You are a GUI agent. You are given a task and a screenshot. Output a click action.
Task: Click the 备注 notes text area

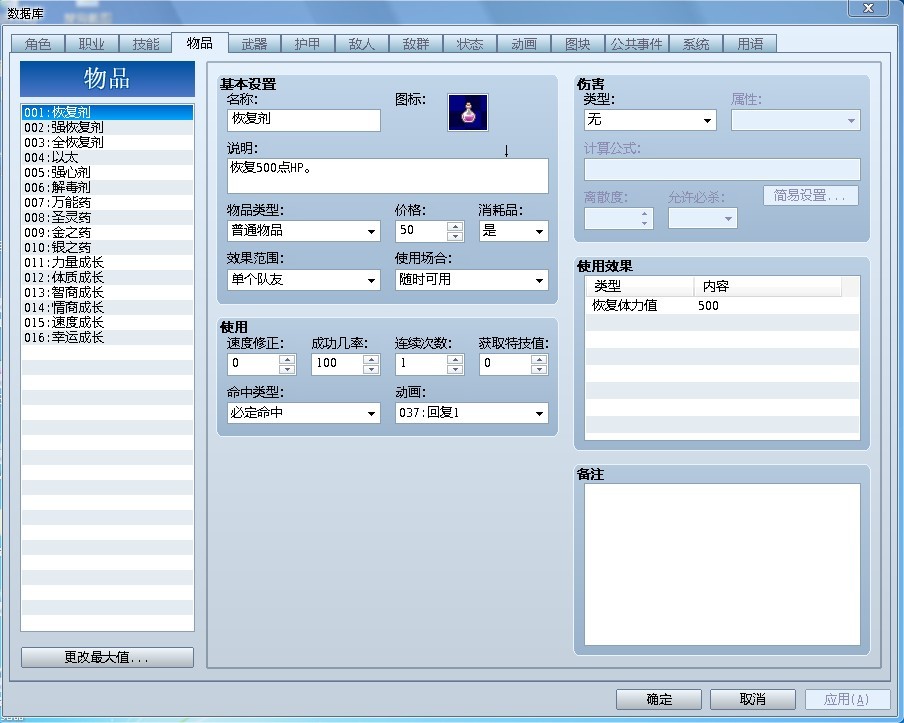[x=722, y=564]
